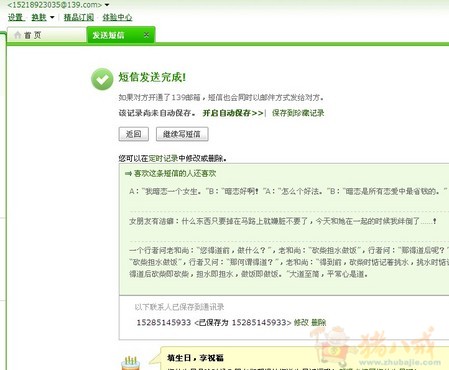The image size is (449, 370).
Task: Open the 定时记录 link
Action: point(163,158)
